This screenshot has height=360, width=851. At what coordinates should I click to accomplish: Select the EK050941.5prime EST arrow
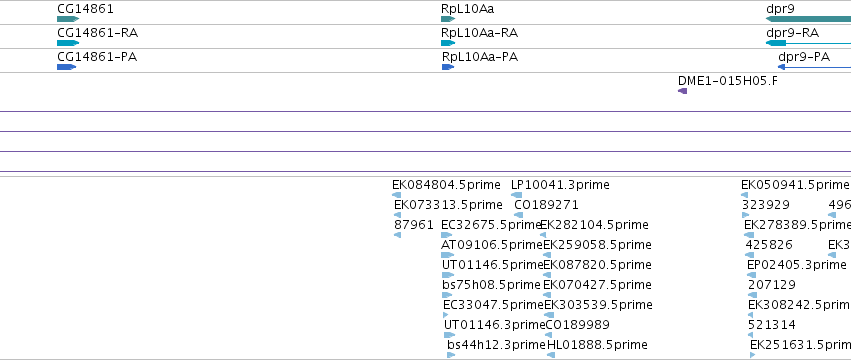(x=744, y=195)
